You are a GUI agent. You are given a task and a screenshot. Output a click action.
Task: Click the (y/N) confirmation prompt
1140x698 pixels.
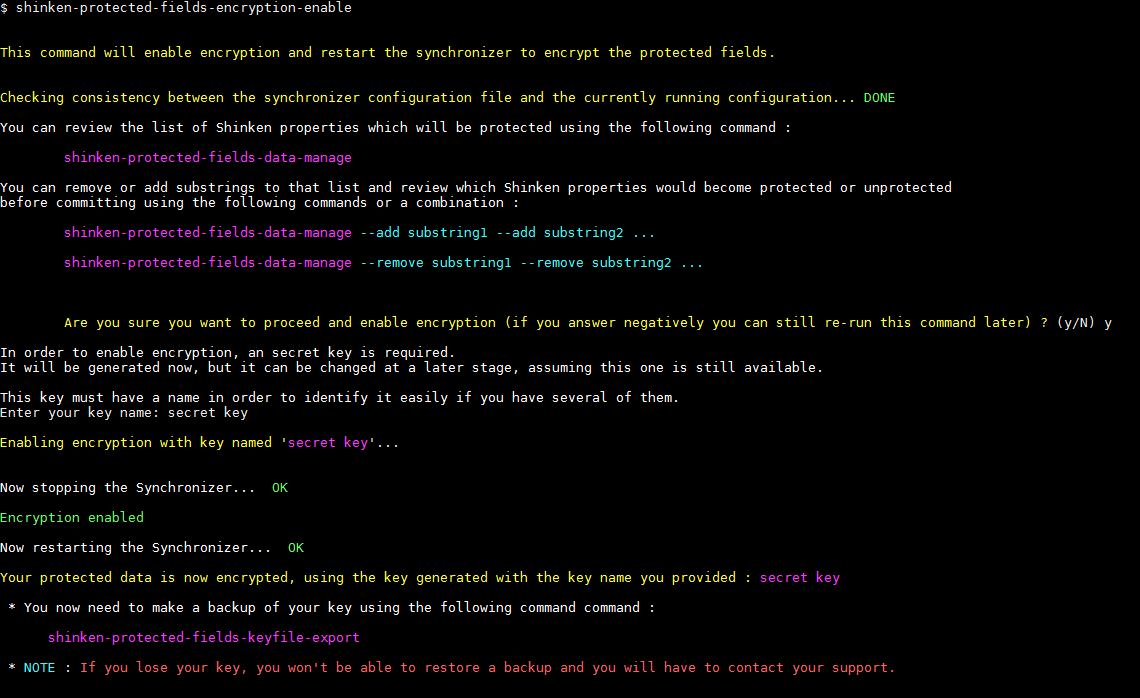point(1075,323)
